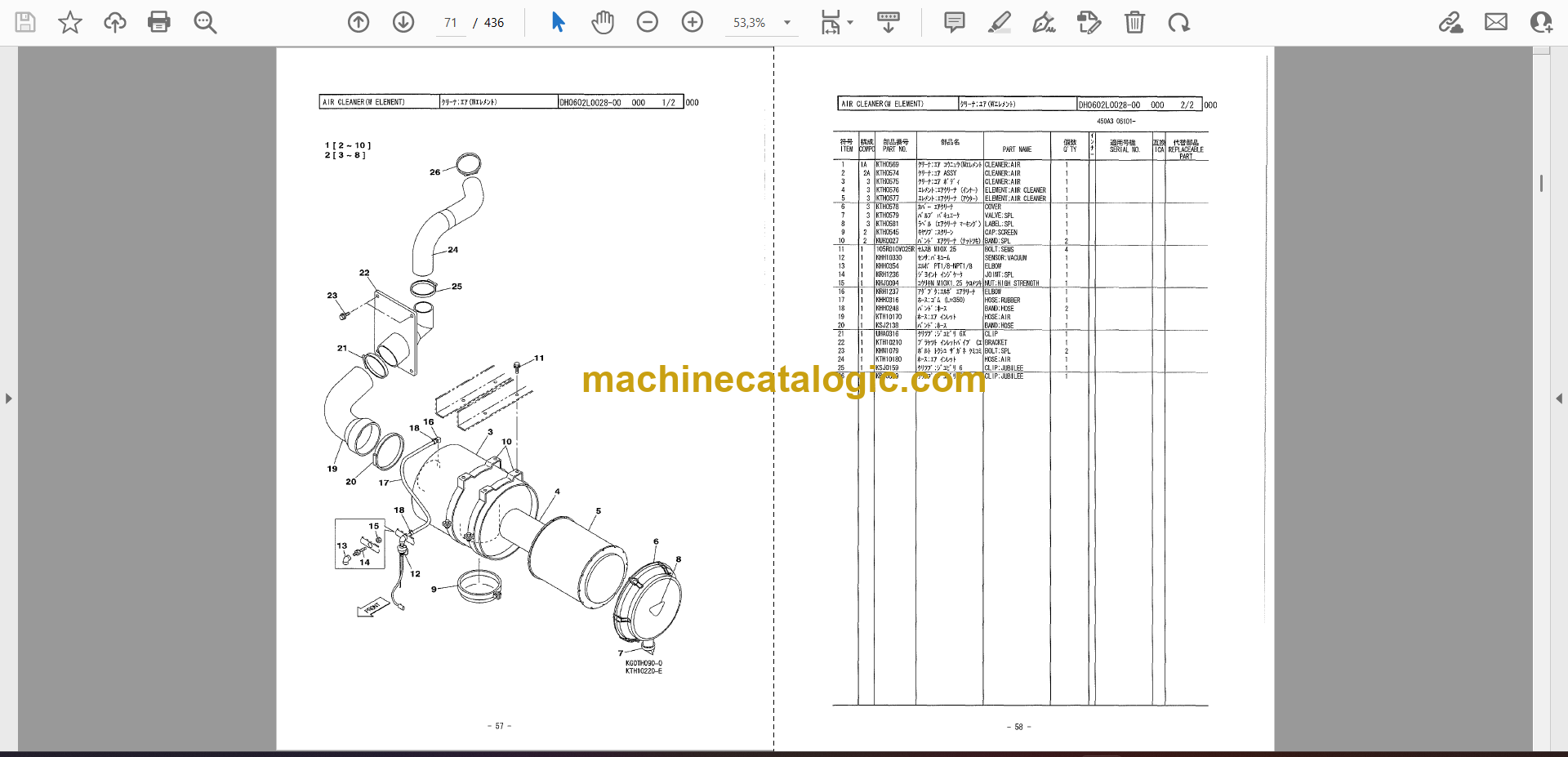Send file by email icon
The width and height of the screenshot is (1568, 757).
coord(1496,22)
